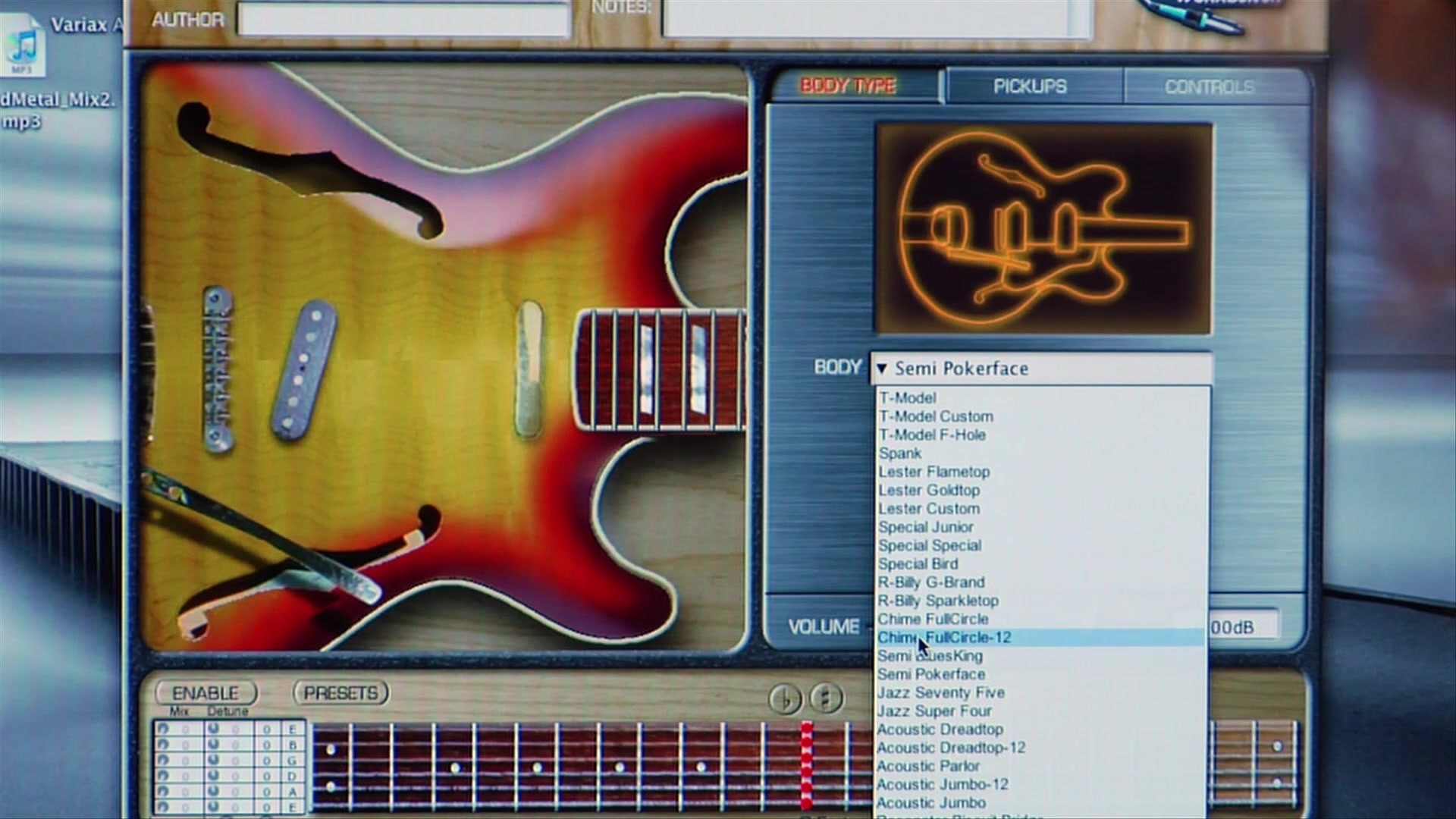The height and width of the screenshot is (819, 1456).
Task: Click the Detune knob for B string
Action: click(213, 745)
